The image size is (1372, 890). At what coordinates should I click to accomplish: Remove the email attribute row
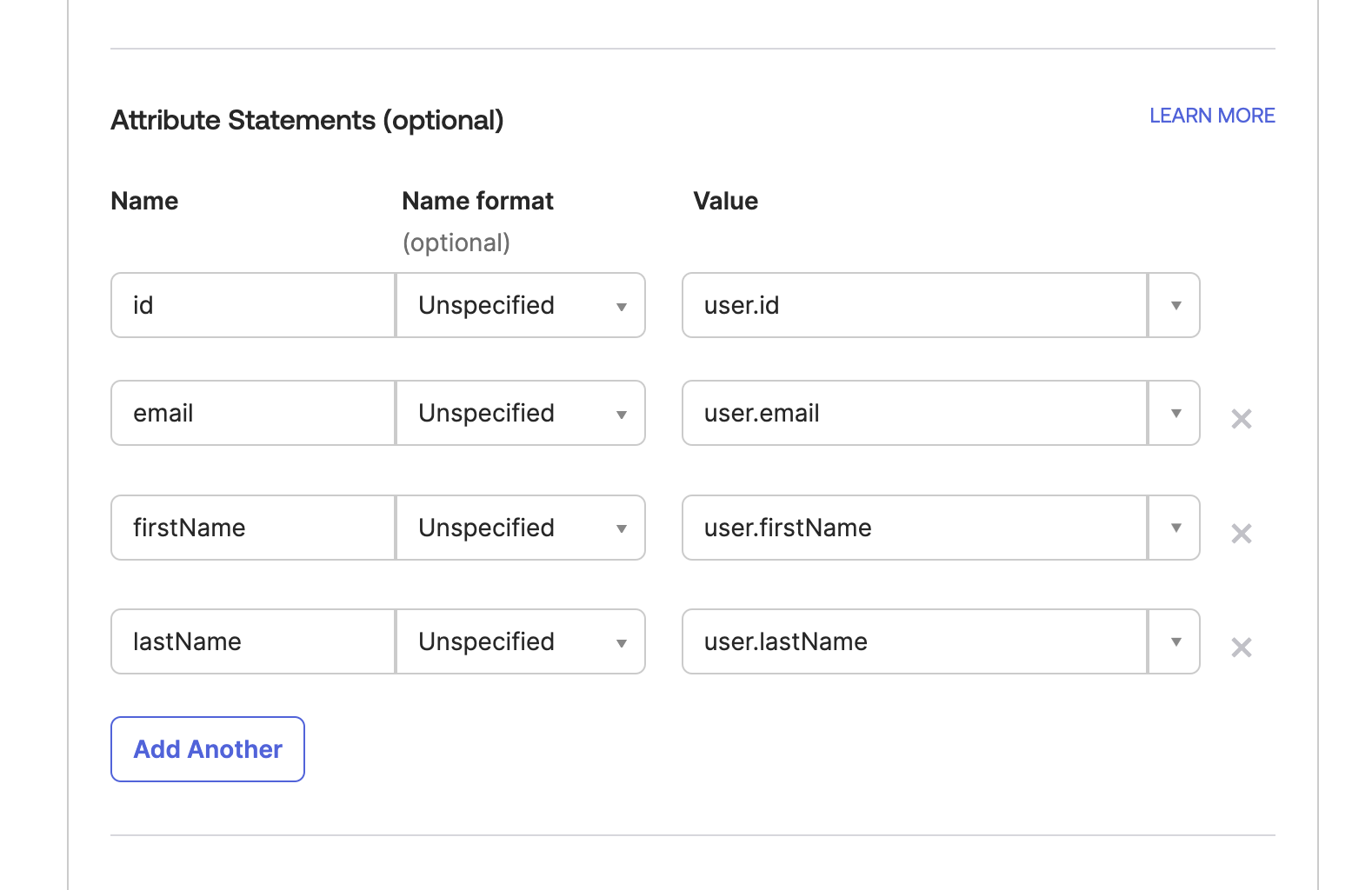[x=1242, y=419]
